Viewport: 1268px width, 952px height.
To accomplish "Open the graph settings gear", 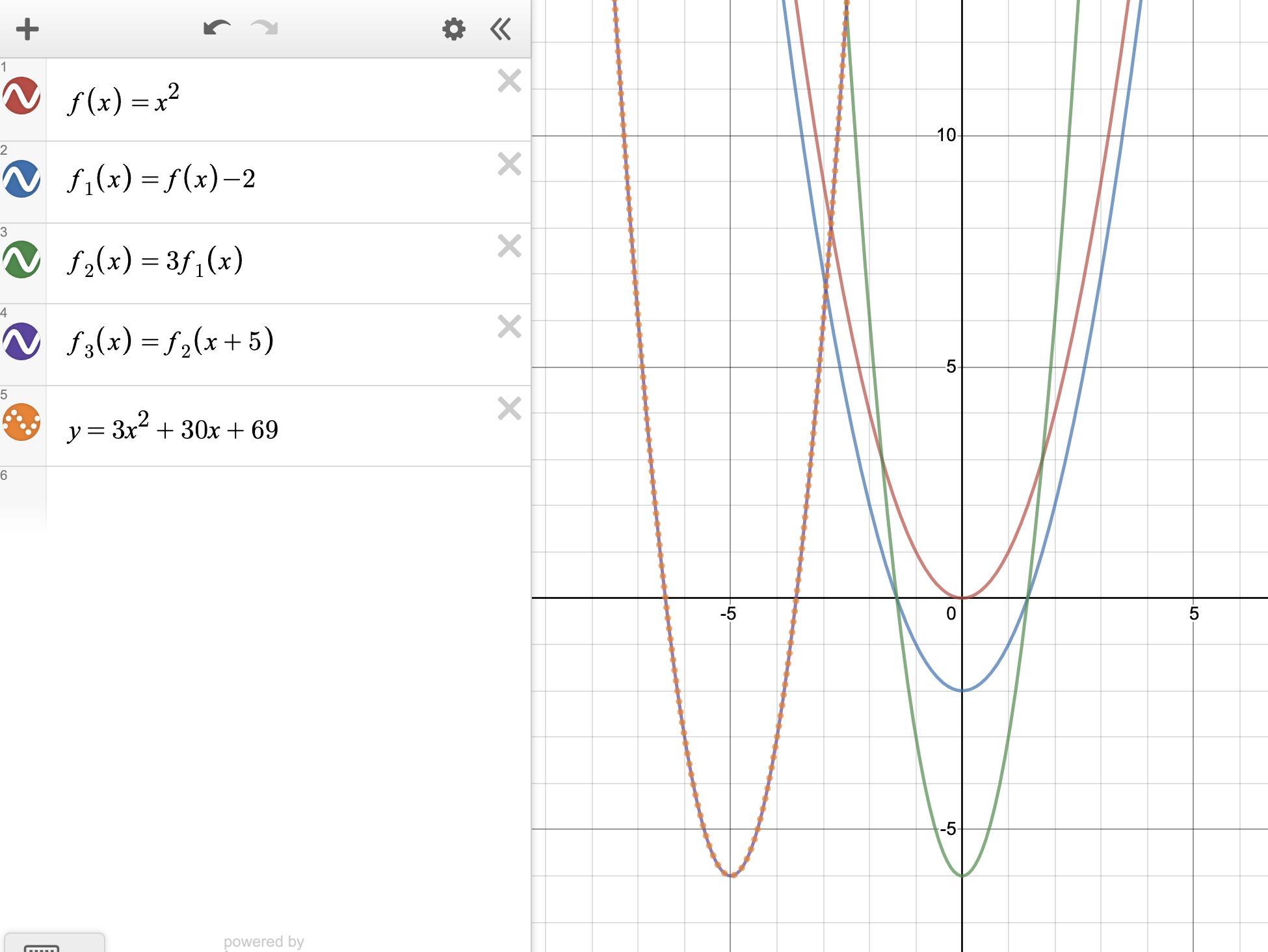I will coord(453,29).
